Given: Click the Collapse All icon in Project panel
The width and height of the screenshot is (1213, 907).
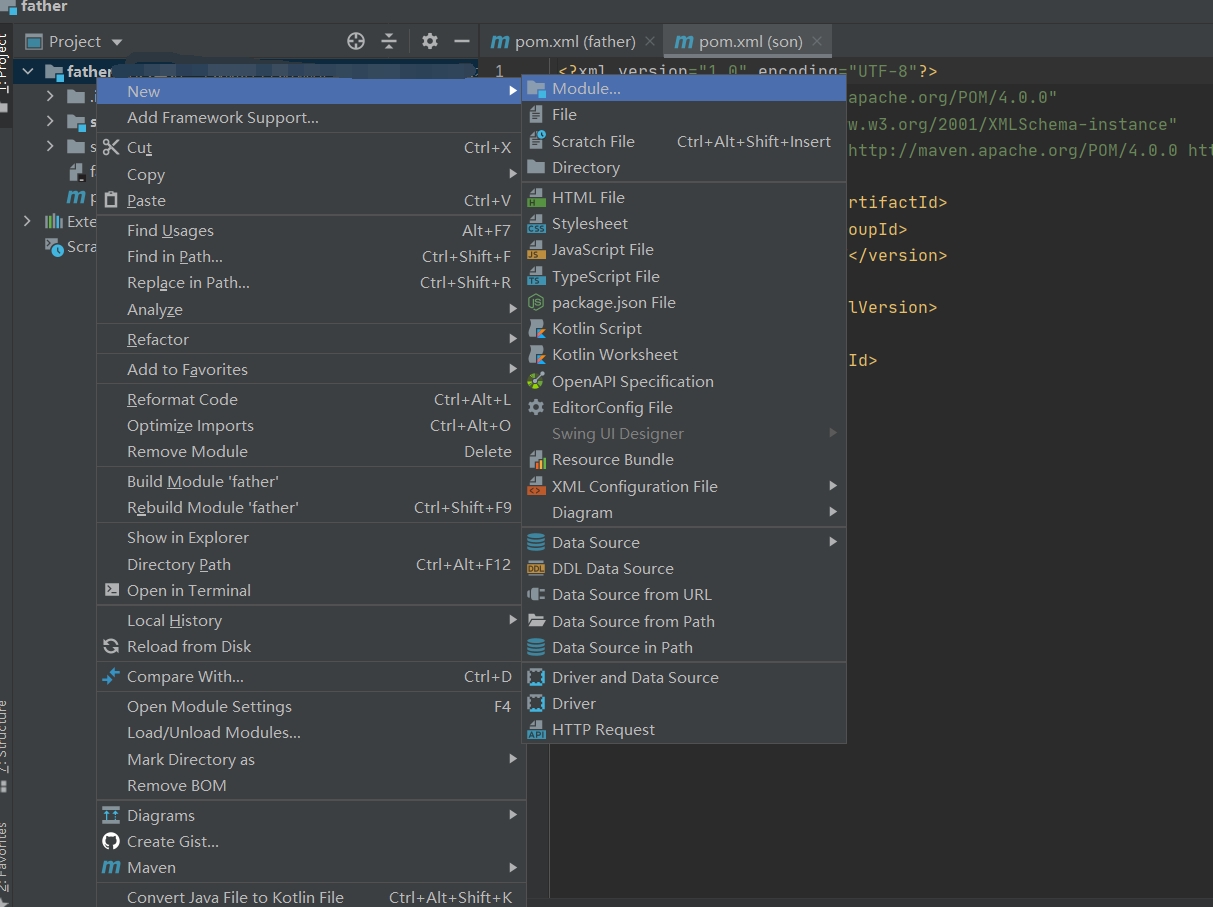Looking at the screenshot, I should coord(389,41).
